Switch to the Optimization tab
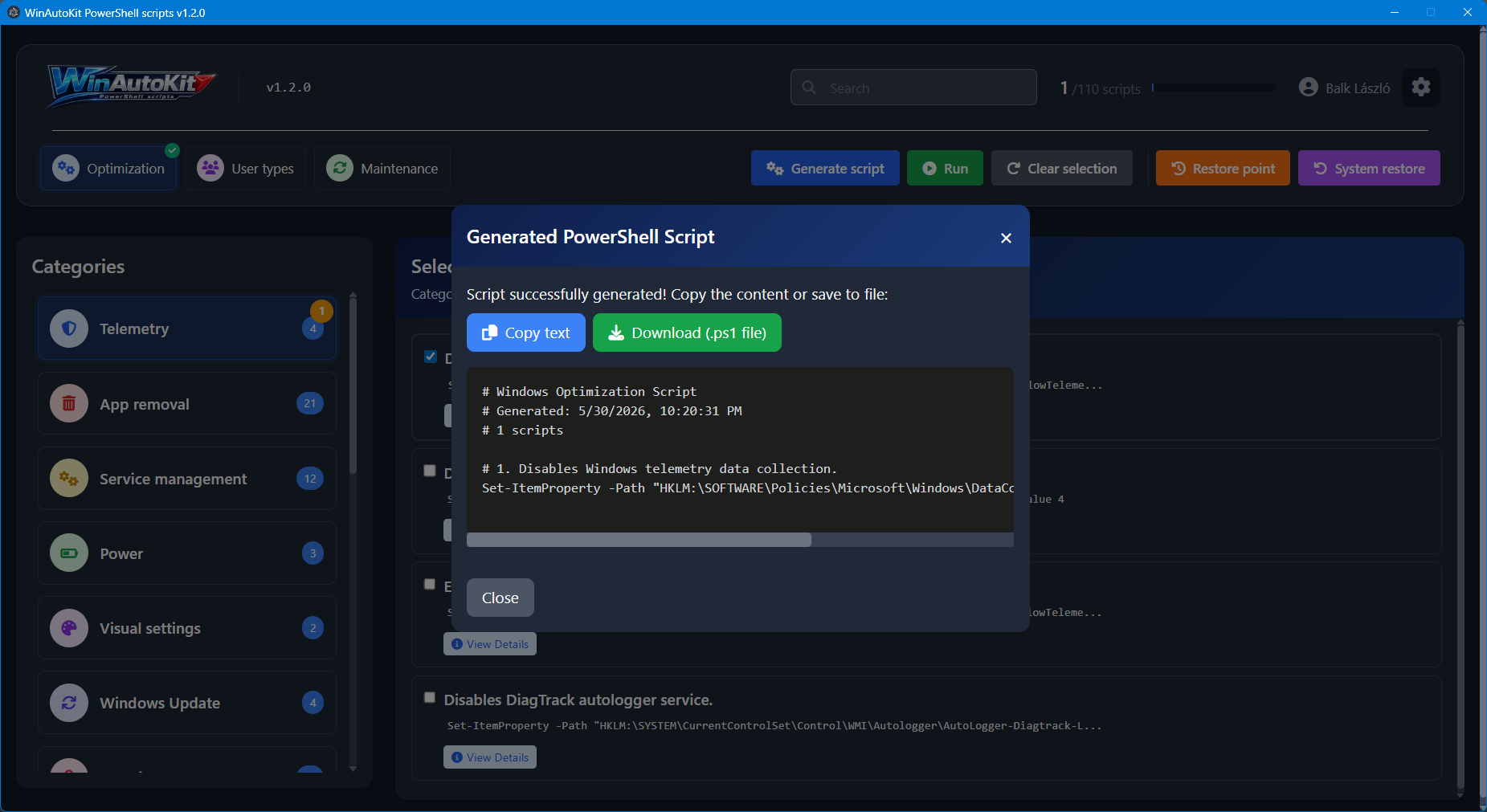The height and width of the screenshot is (812, 1487). coord(108,168)
